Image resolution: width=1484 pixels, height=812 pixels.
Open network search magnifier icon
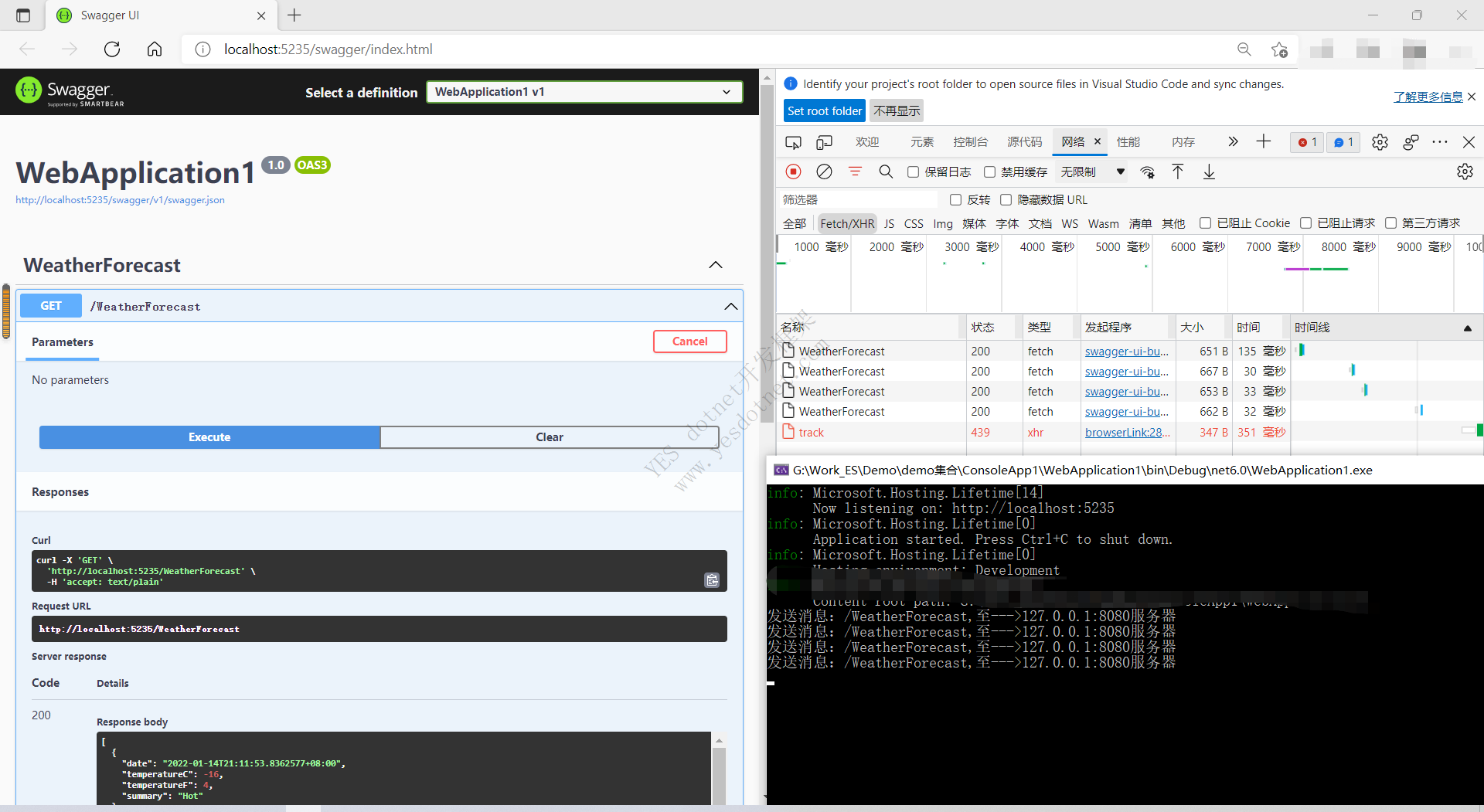tap(886, 172)
